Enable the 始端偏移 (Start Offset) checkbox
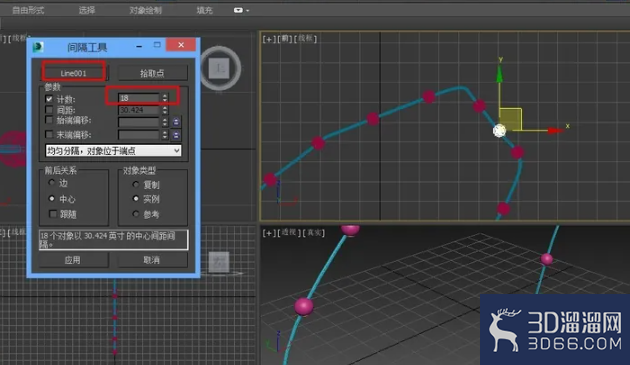 click(x=49, y=120)
